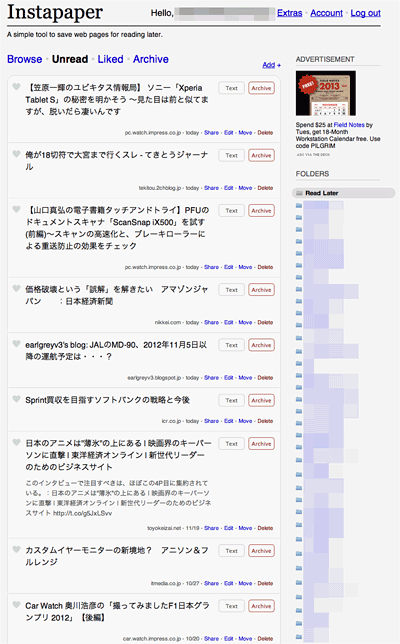Open Text view for カスタムイヤーモニター article
The height and width of the screenshot is (644, 400).
tap(232, 551)
